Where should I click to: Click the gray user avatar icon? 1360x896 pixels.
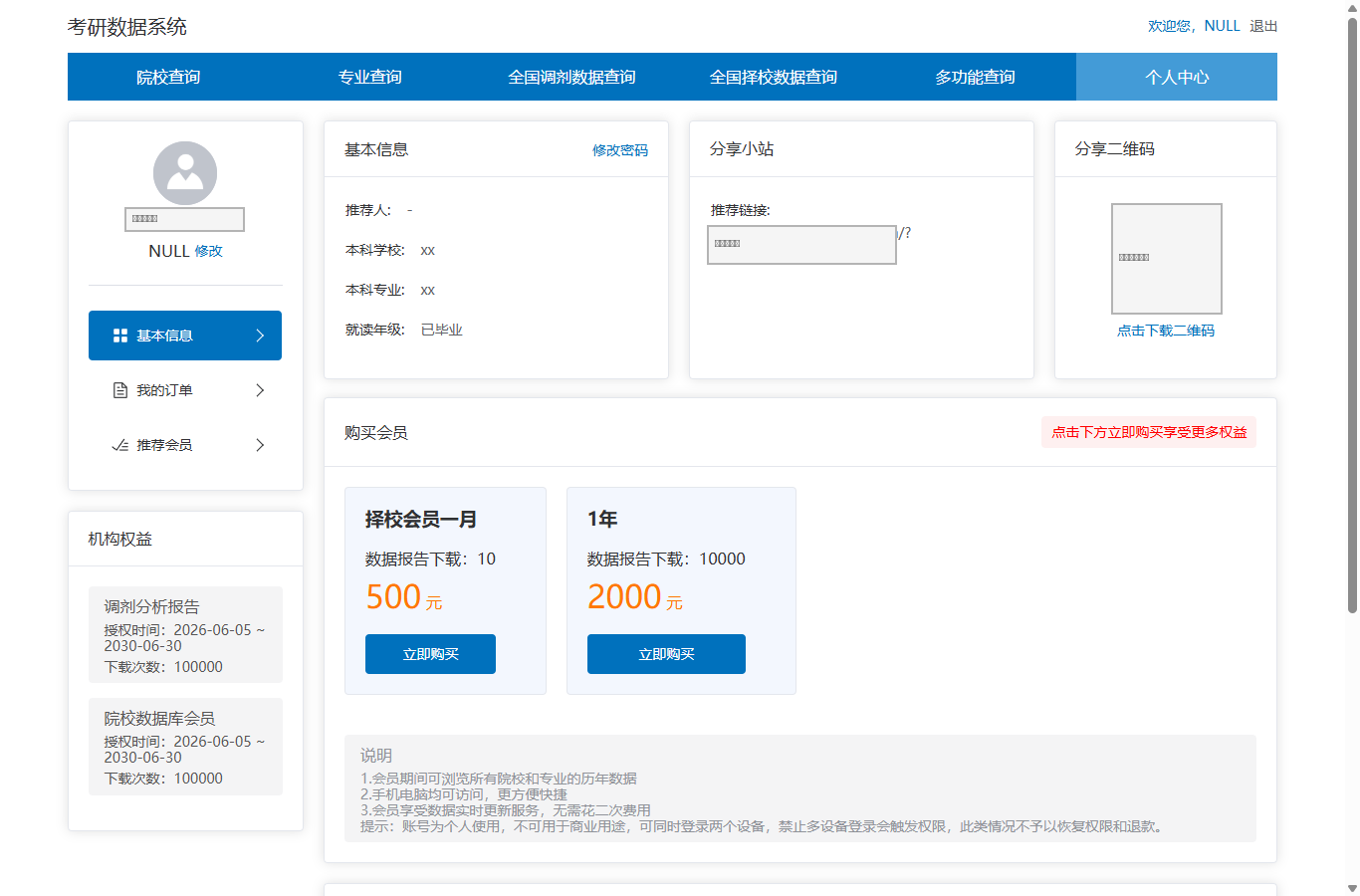[x=185, y=173]
